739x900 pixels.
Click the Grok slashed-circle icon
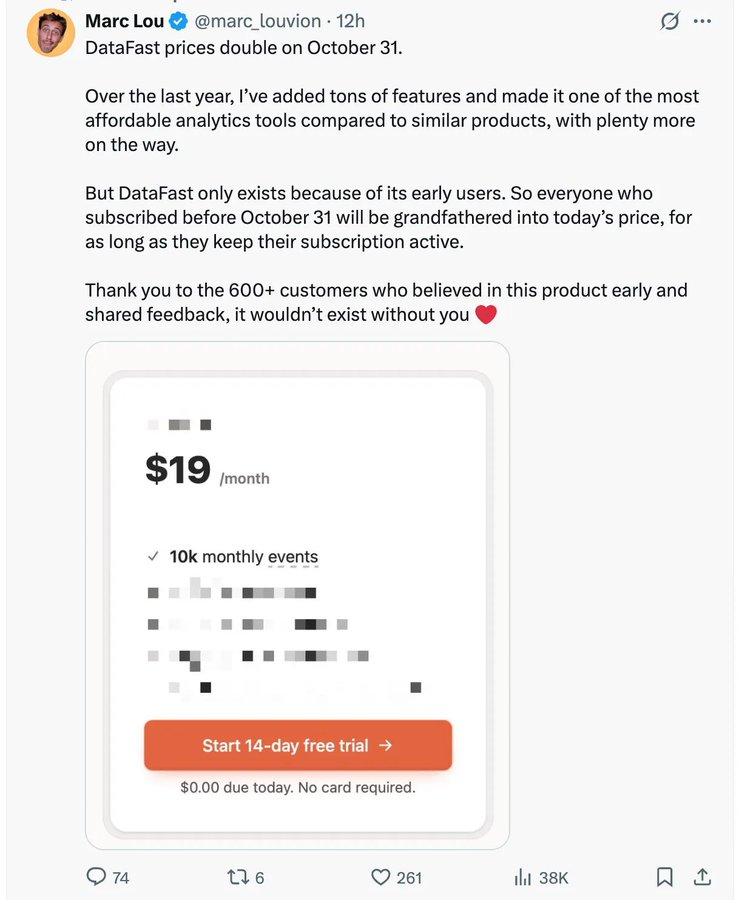(670, 21)
